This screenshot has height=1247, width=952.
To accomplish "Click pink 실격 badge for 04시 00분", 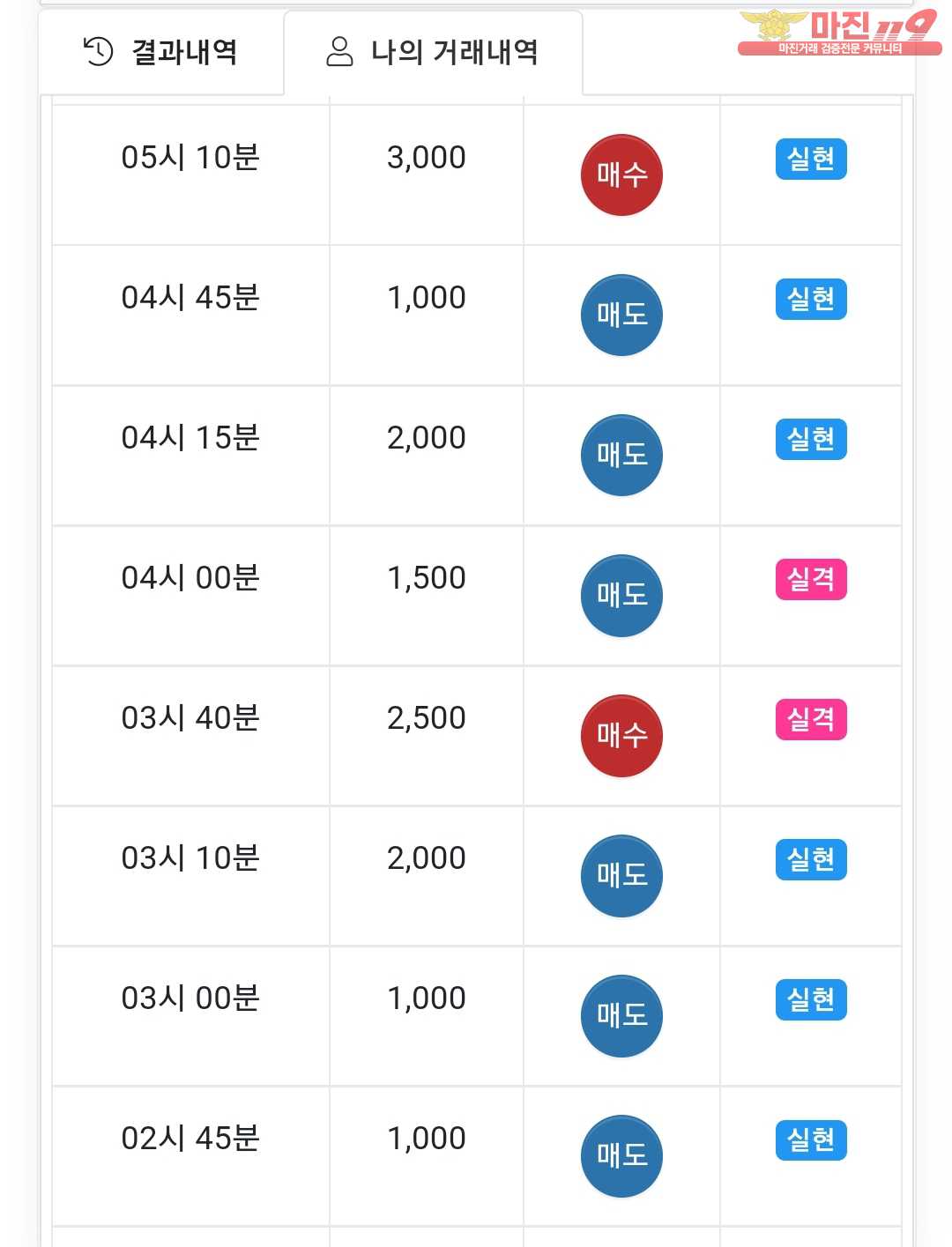I will (811, 580).
